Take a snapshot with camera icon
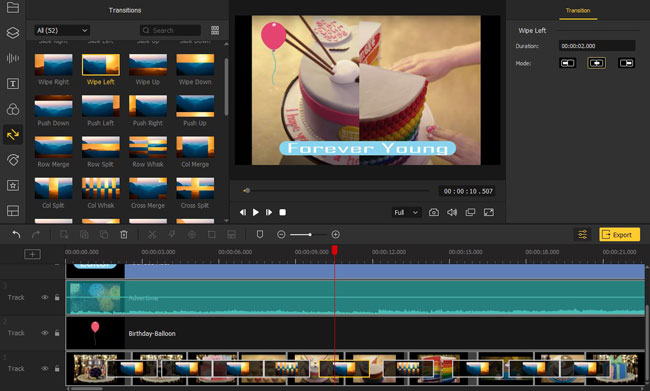The height and width of the screenshot is (391, 650). 434,212
